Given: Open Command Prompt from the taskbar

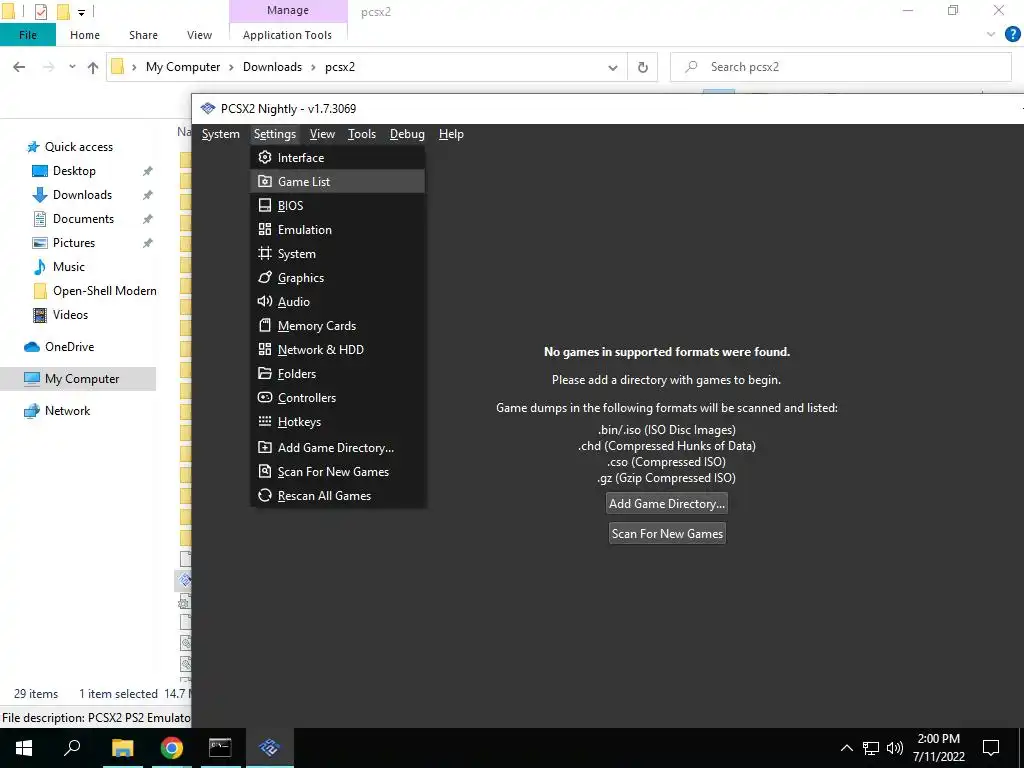Looking at the screenshot, I should tap(220, 747).
